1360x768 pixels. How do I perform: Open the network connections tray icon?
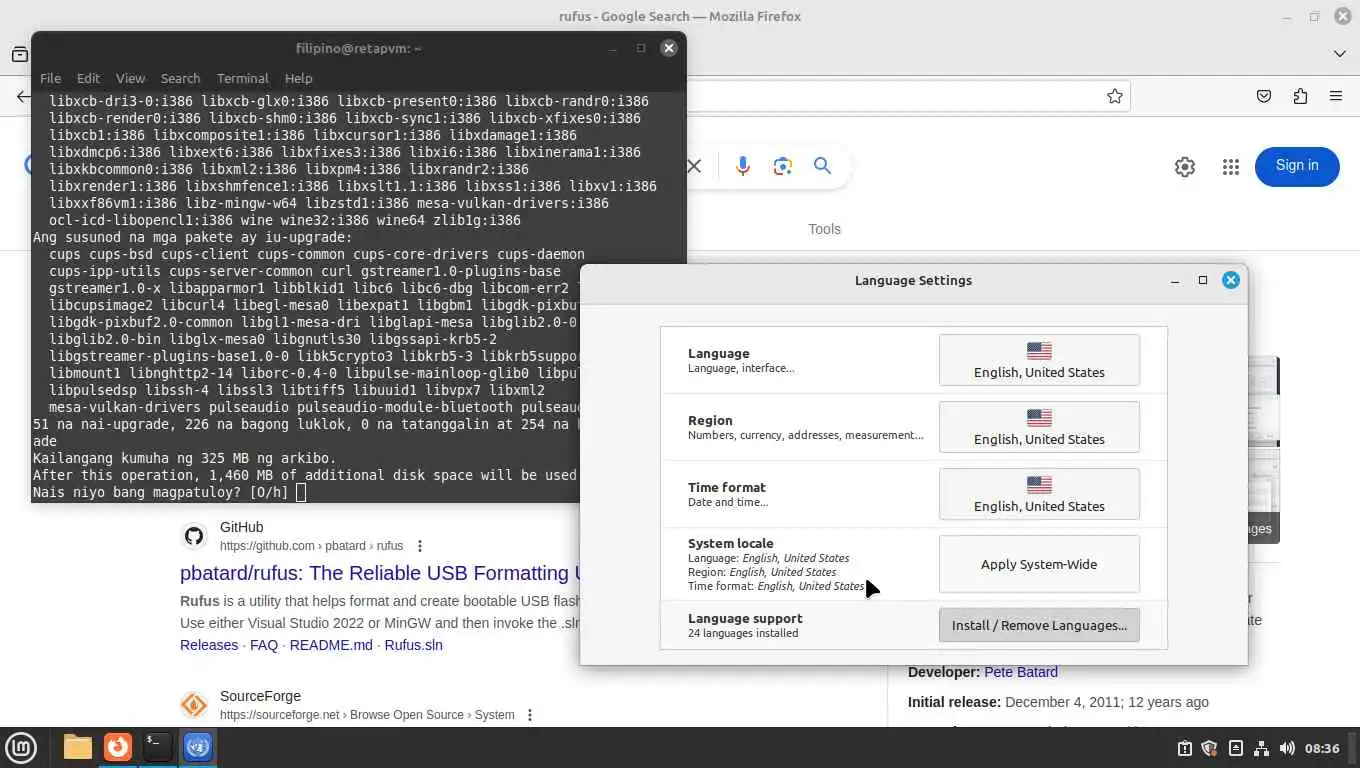tap(1261, 748)
